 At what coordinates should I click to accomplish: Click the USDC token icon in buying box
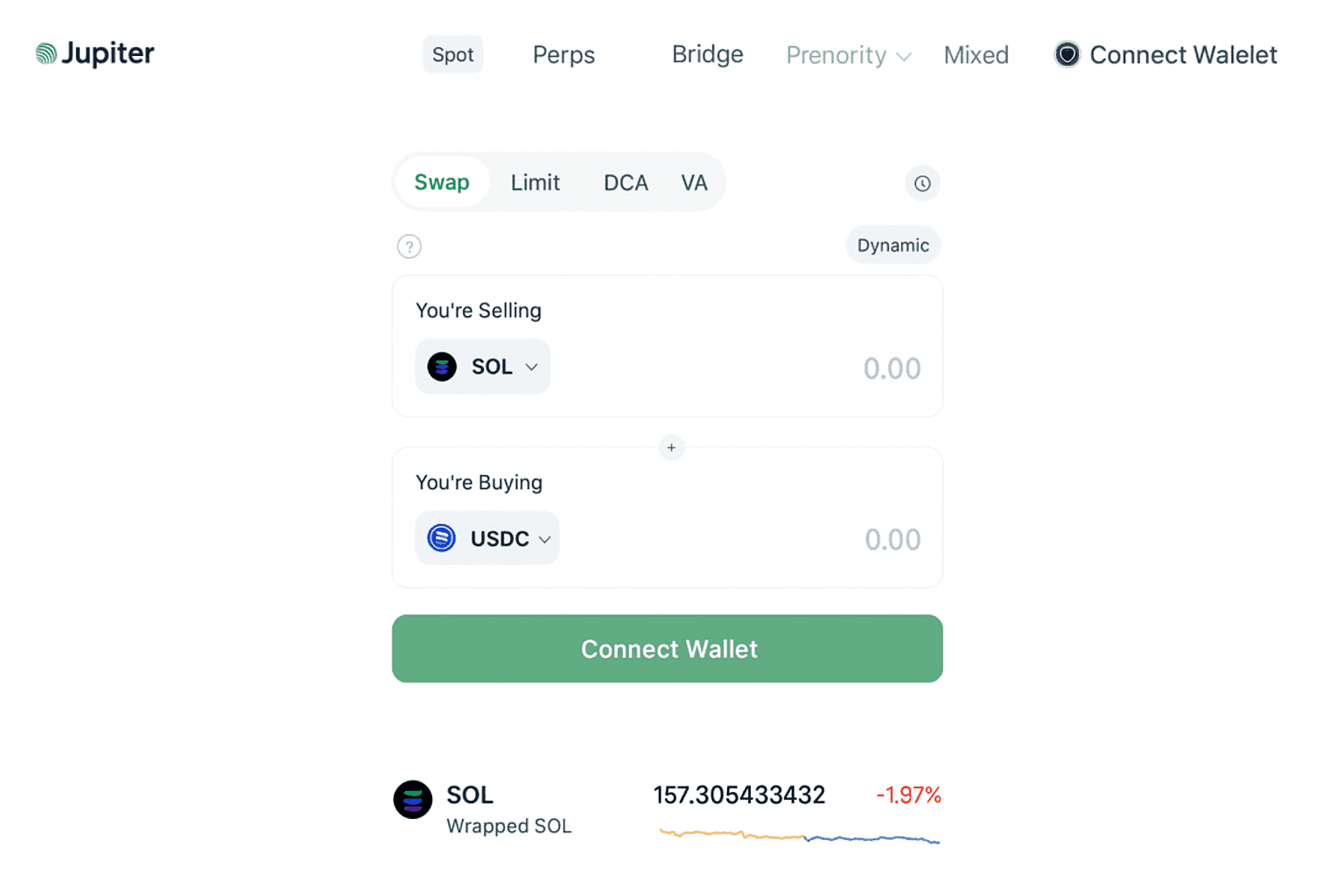pos(442,538)
